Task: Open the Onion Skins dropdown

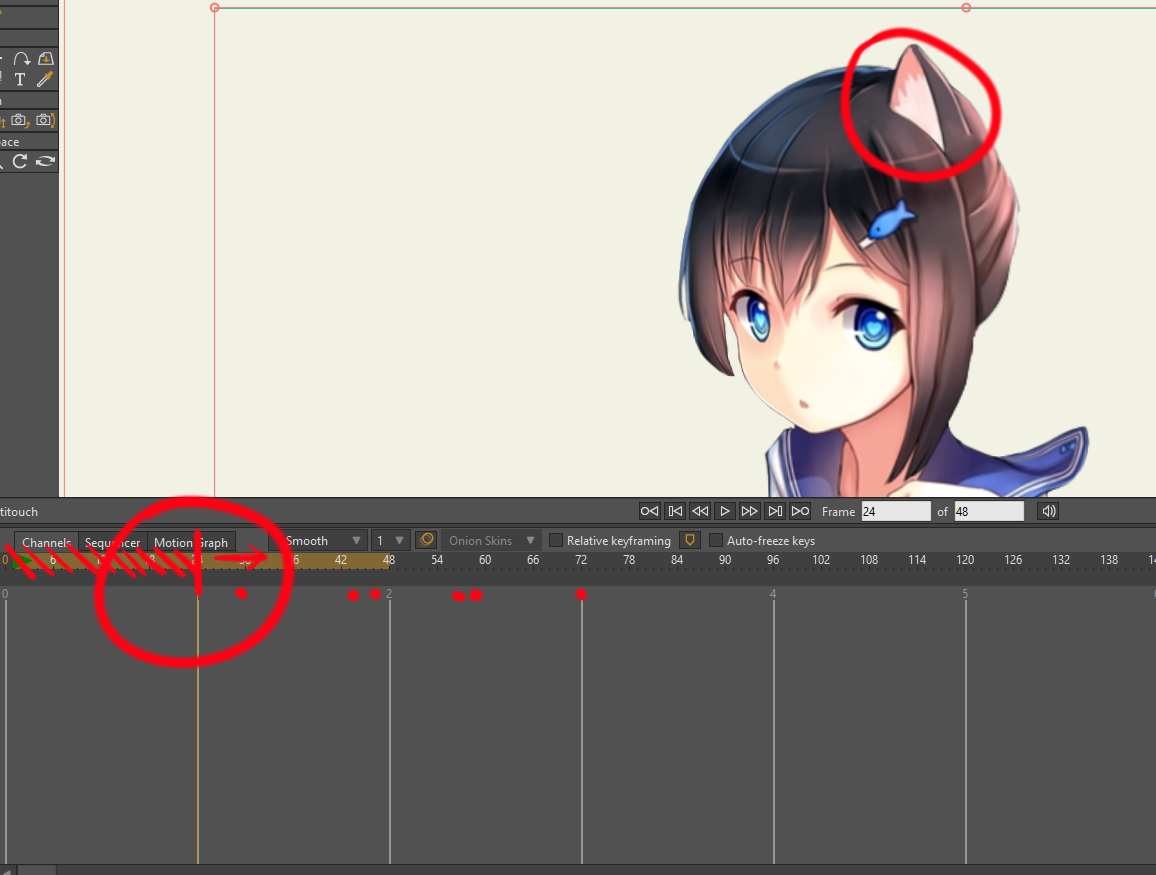Action: (491, 540)
